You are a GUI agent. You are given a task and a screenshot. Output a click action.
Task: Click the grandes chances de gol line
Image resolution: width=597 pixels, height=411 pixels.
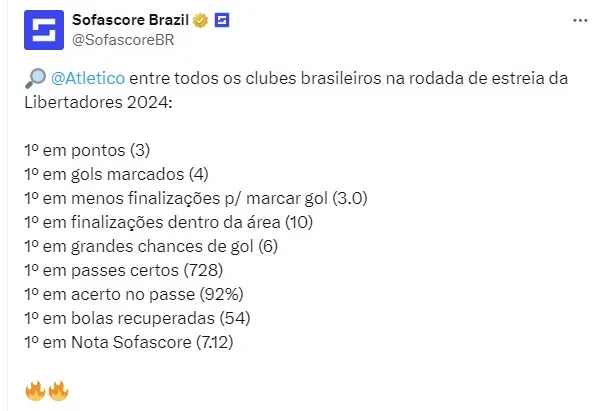(151, 246)
